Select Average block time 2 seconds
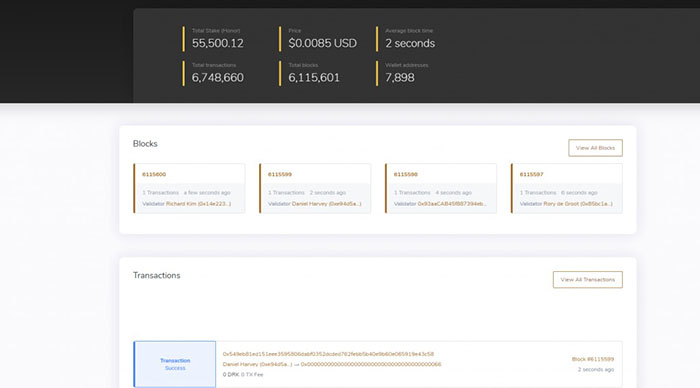 pyautogui.click(x=410, y=43)
